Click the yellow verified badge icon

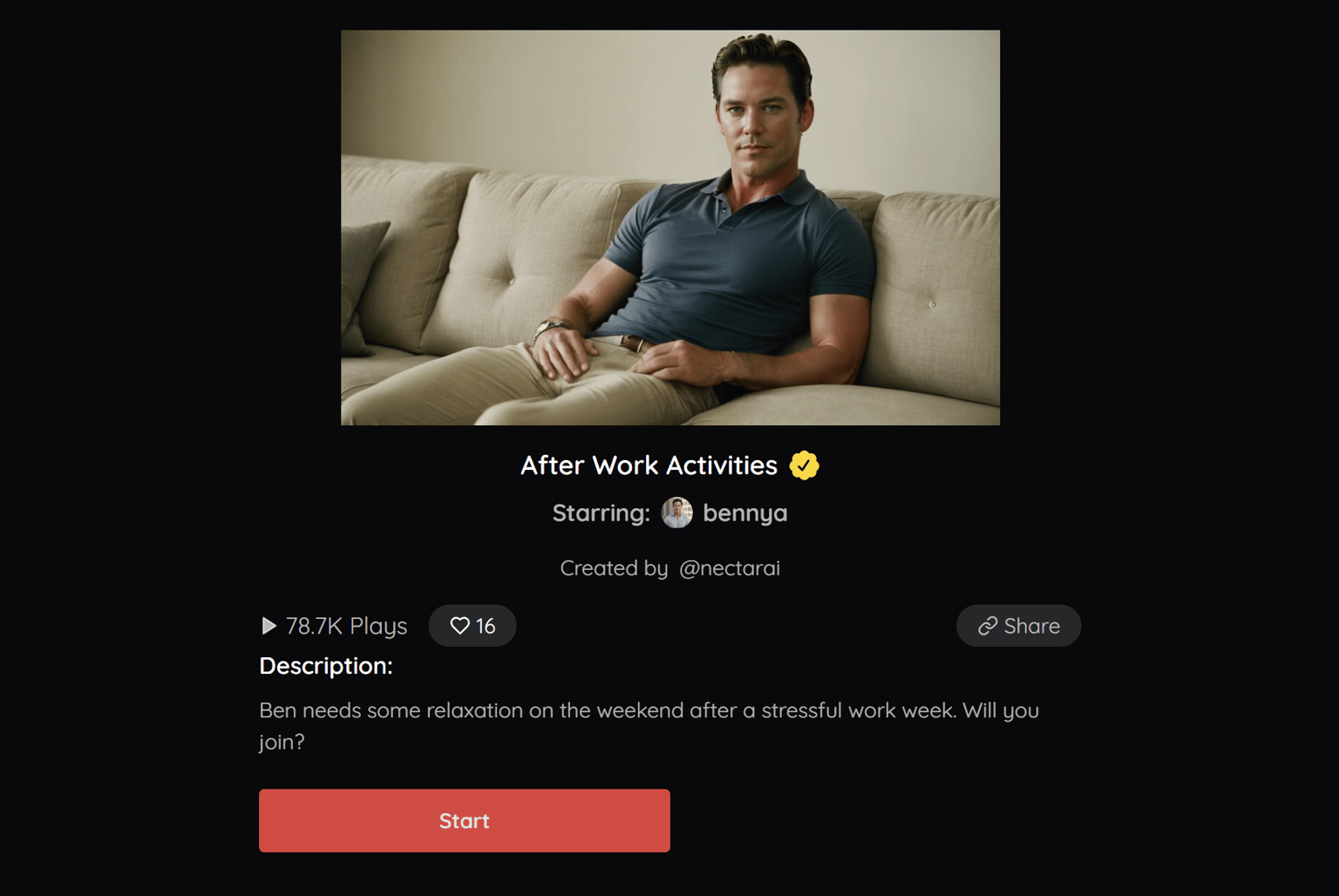pyautogui.click(x=804, y=465)
